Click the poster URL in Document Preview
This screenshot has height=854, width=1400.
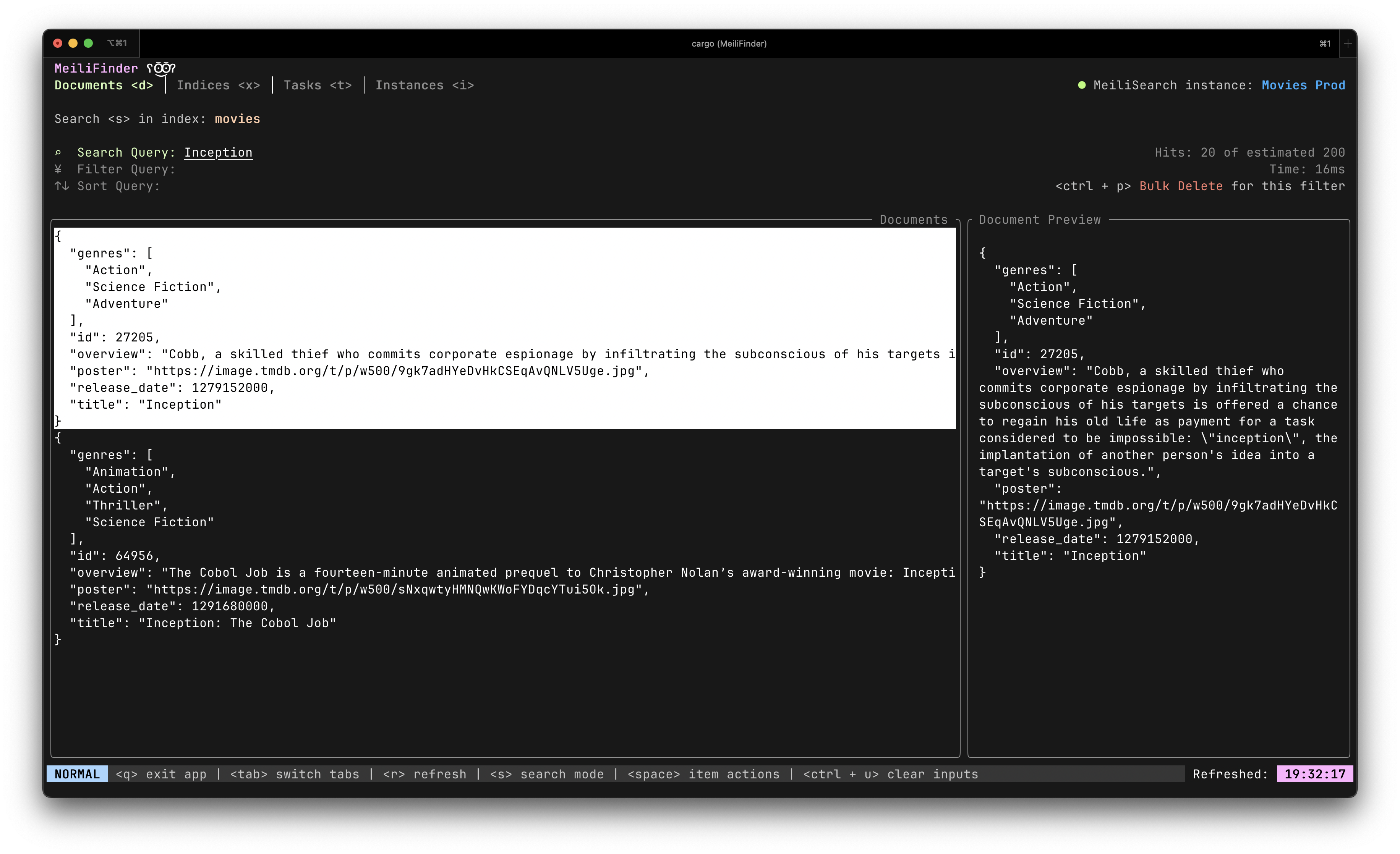(x=1158, y=513)
